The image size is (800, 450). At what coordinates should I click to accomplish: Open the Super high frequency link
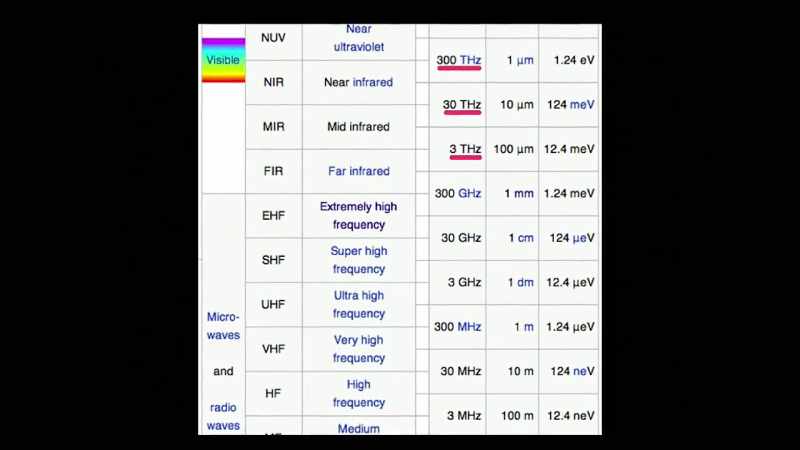[x=359, y=260]
